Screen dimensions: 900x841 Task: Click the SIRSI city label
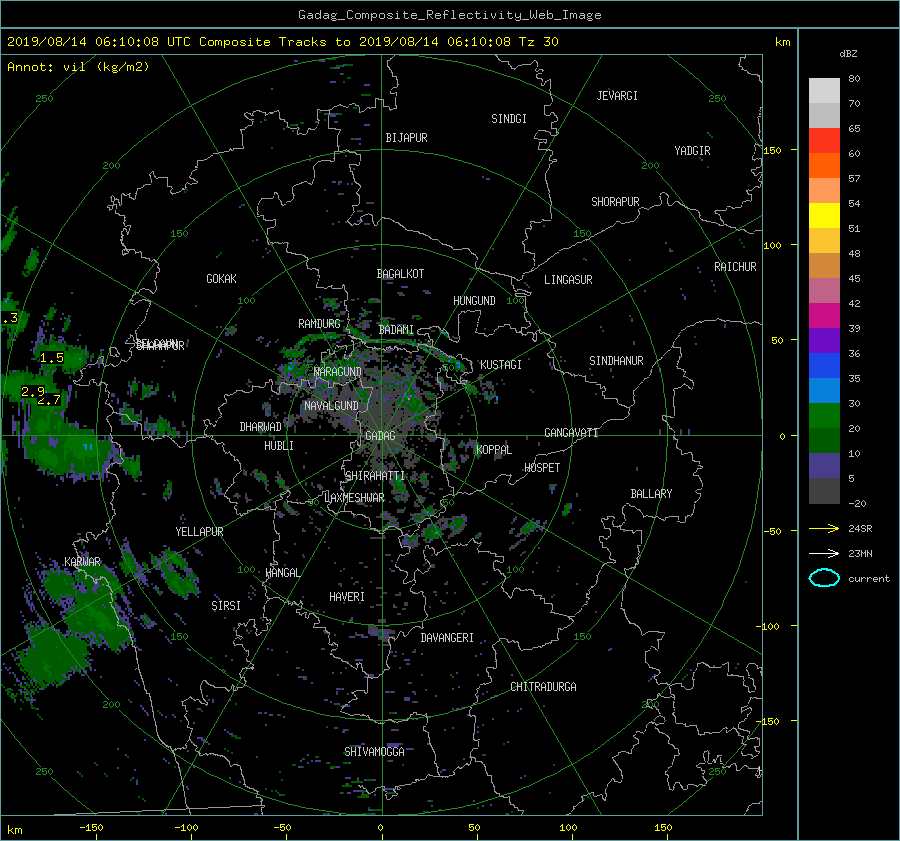pyautogui.click(x=226, y=606)
